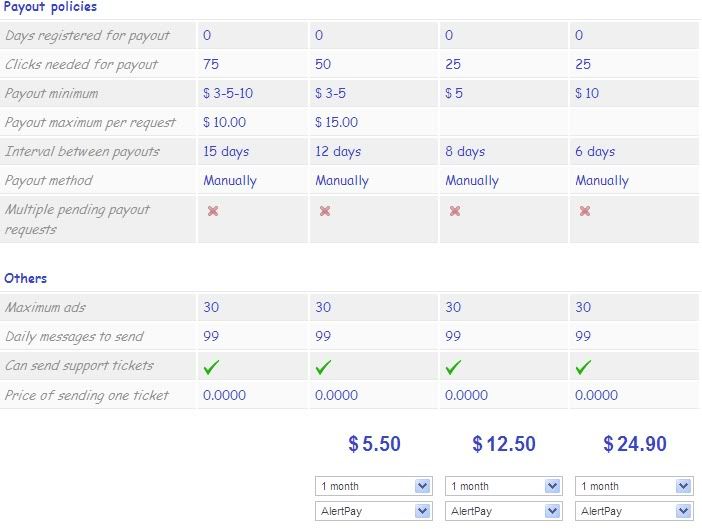Expand the AlertPay dropdown under $24.90

coord(635,511)
